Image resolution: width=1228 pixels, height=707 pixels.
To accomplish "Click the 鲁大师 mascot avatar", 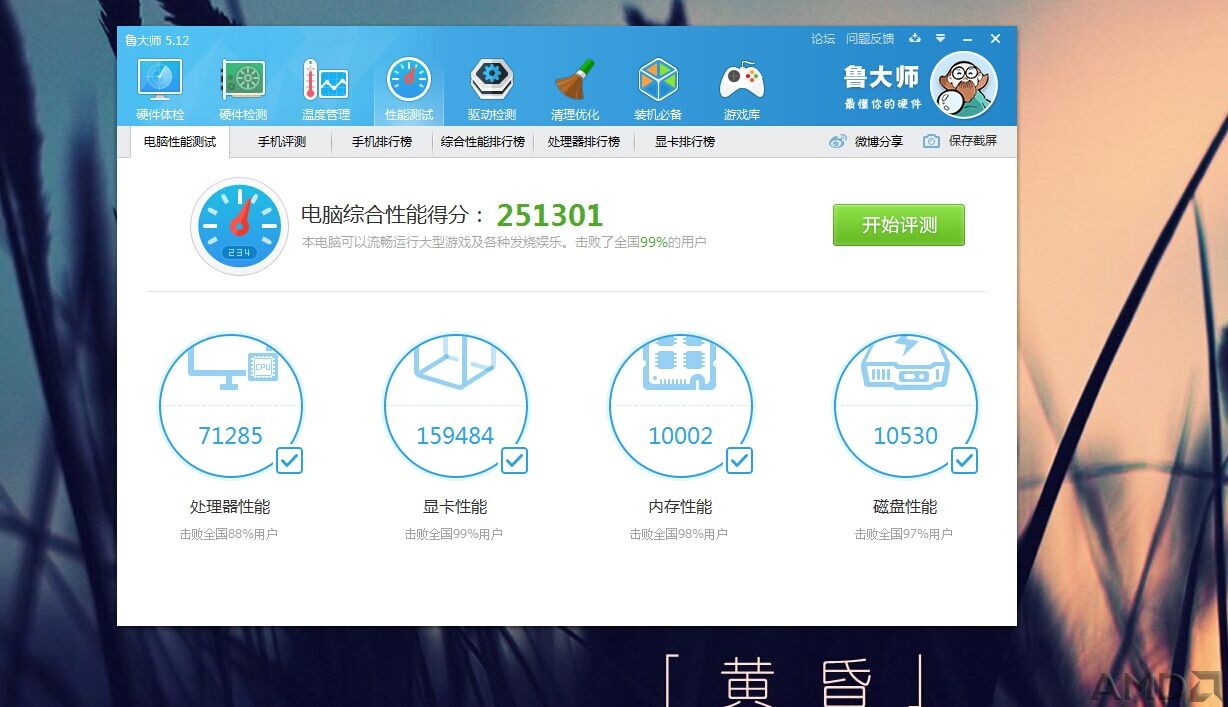I will [964, 86].
